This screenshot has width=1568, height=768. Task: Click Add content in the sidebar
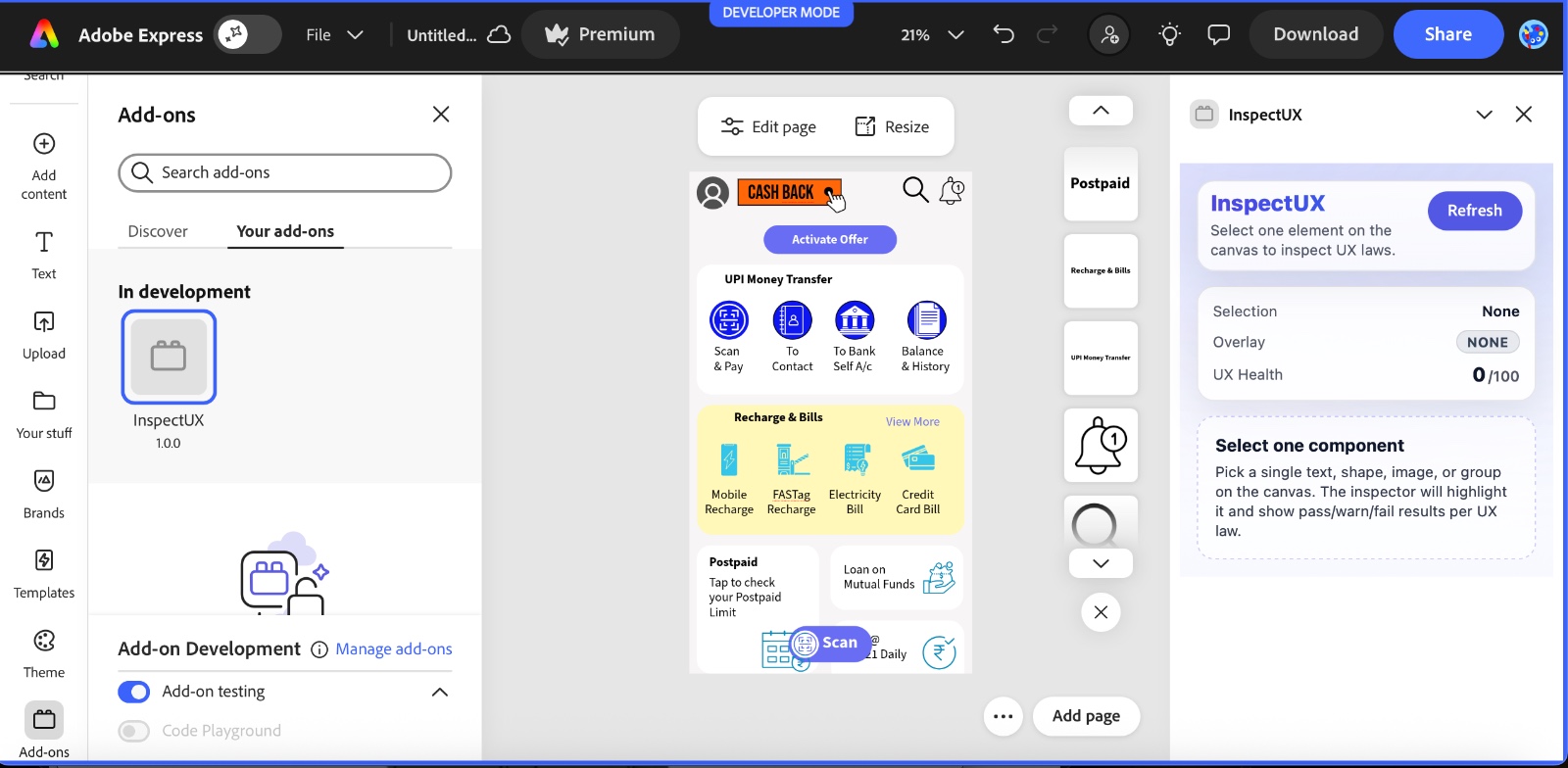pyautogui.click(x=44, y=167)
